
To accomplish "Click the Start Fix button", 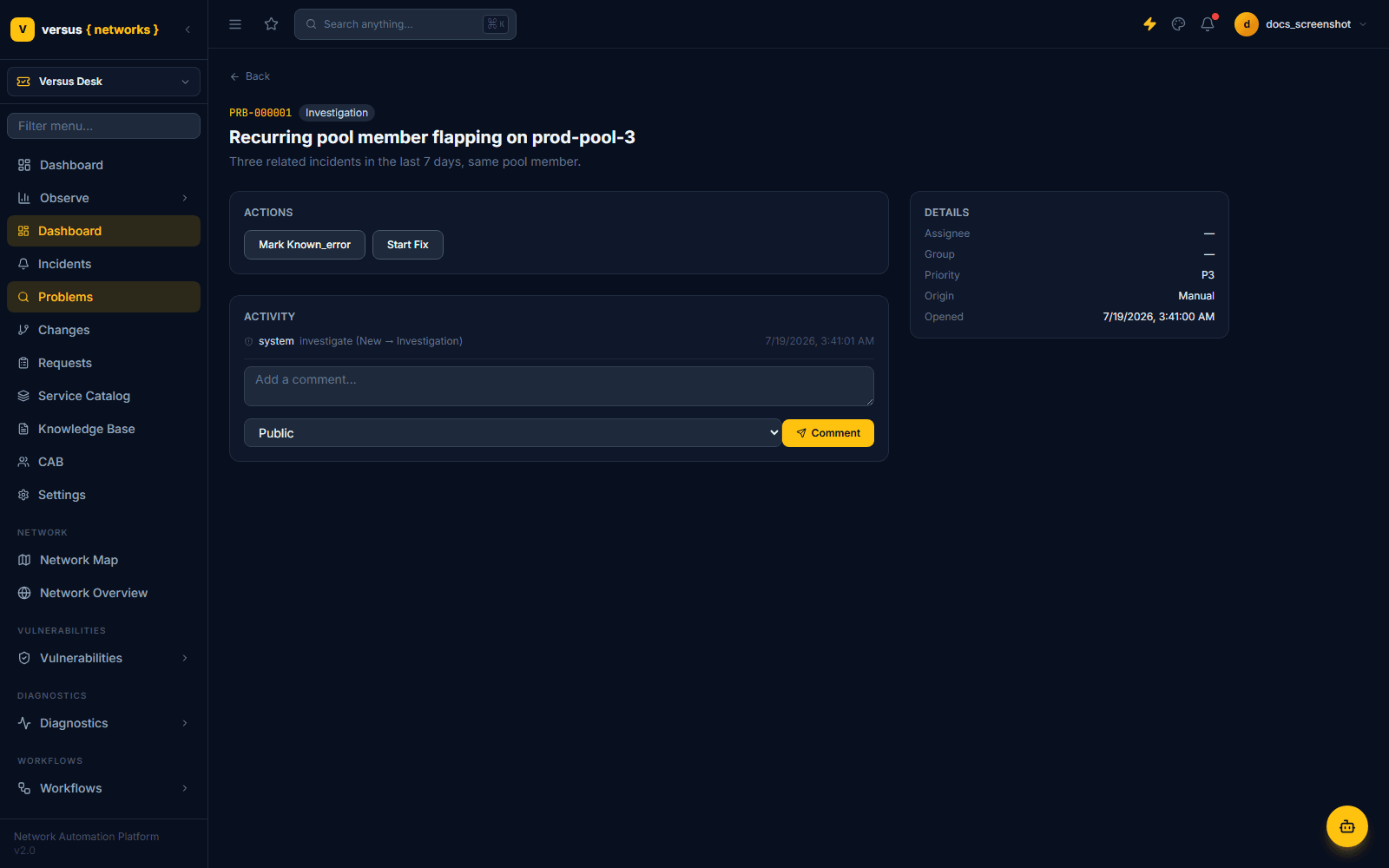I will (x=408, y=245).
